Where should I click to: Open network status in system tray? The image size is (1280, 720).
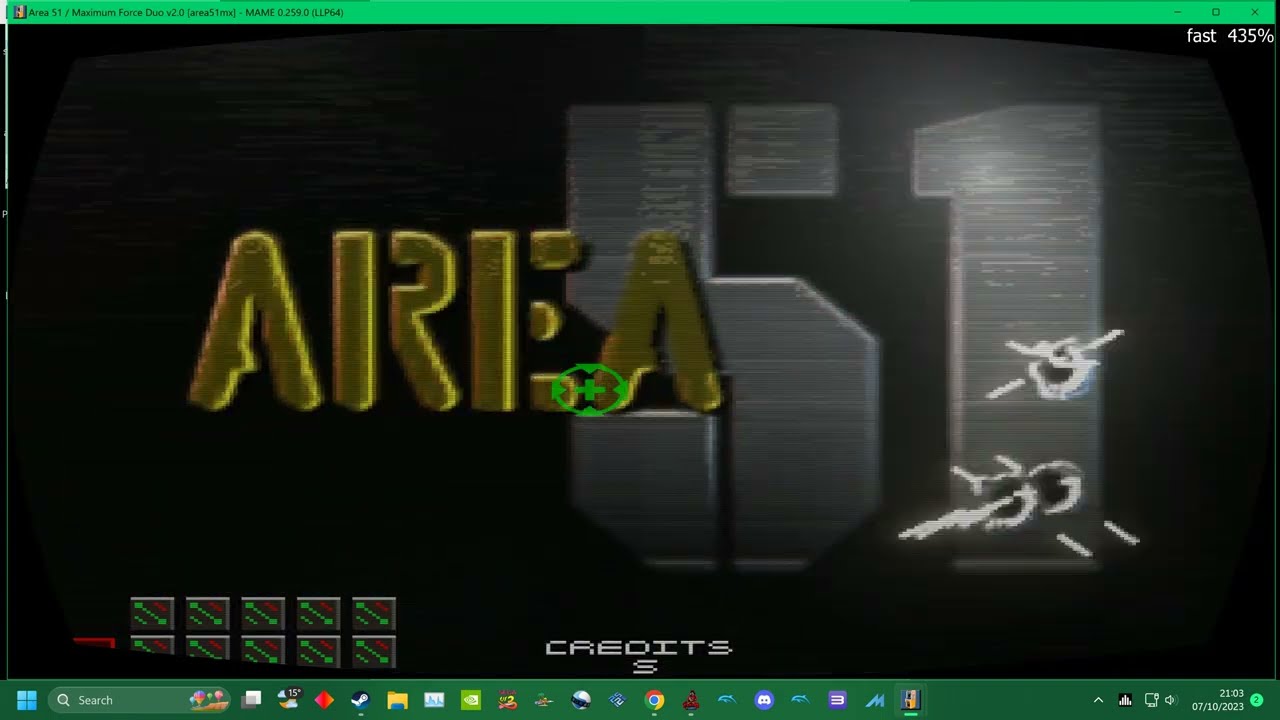pyautogui.click(x=1151, y=700)
